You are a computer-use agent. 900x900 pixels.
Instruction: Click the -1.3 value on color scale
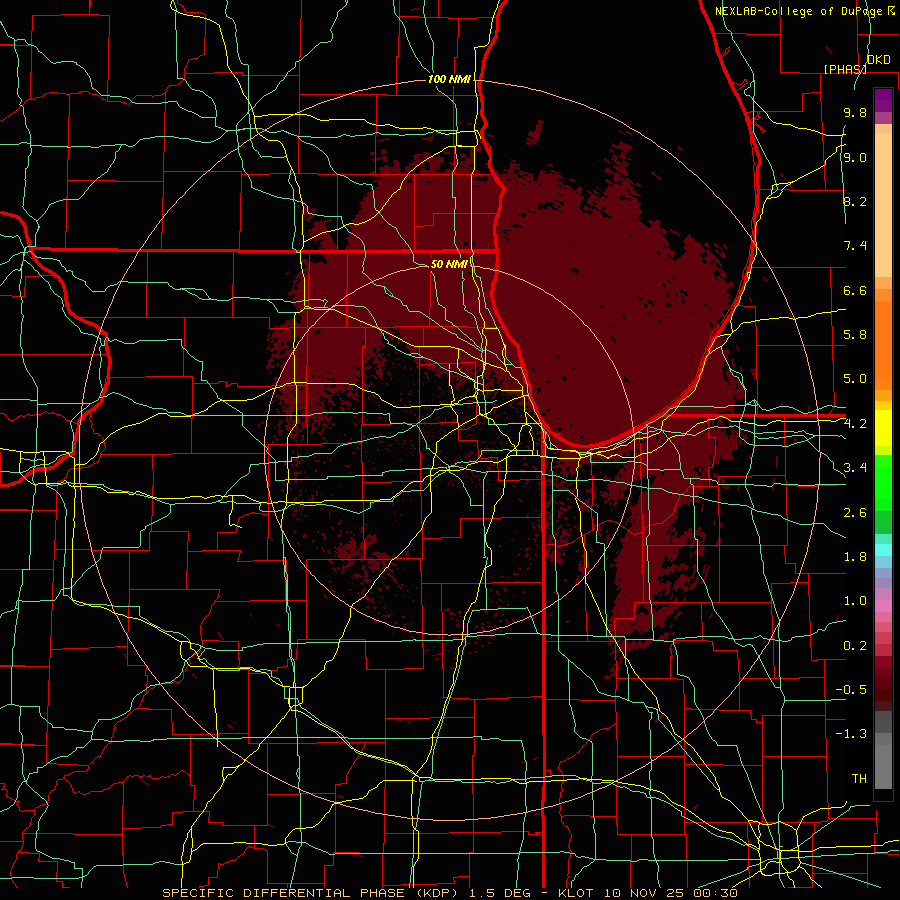[x=851, y=734]
